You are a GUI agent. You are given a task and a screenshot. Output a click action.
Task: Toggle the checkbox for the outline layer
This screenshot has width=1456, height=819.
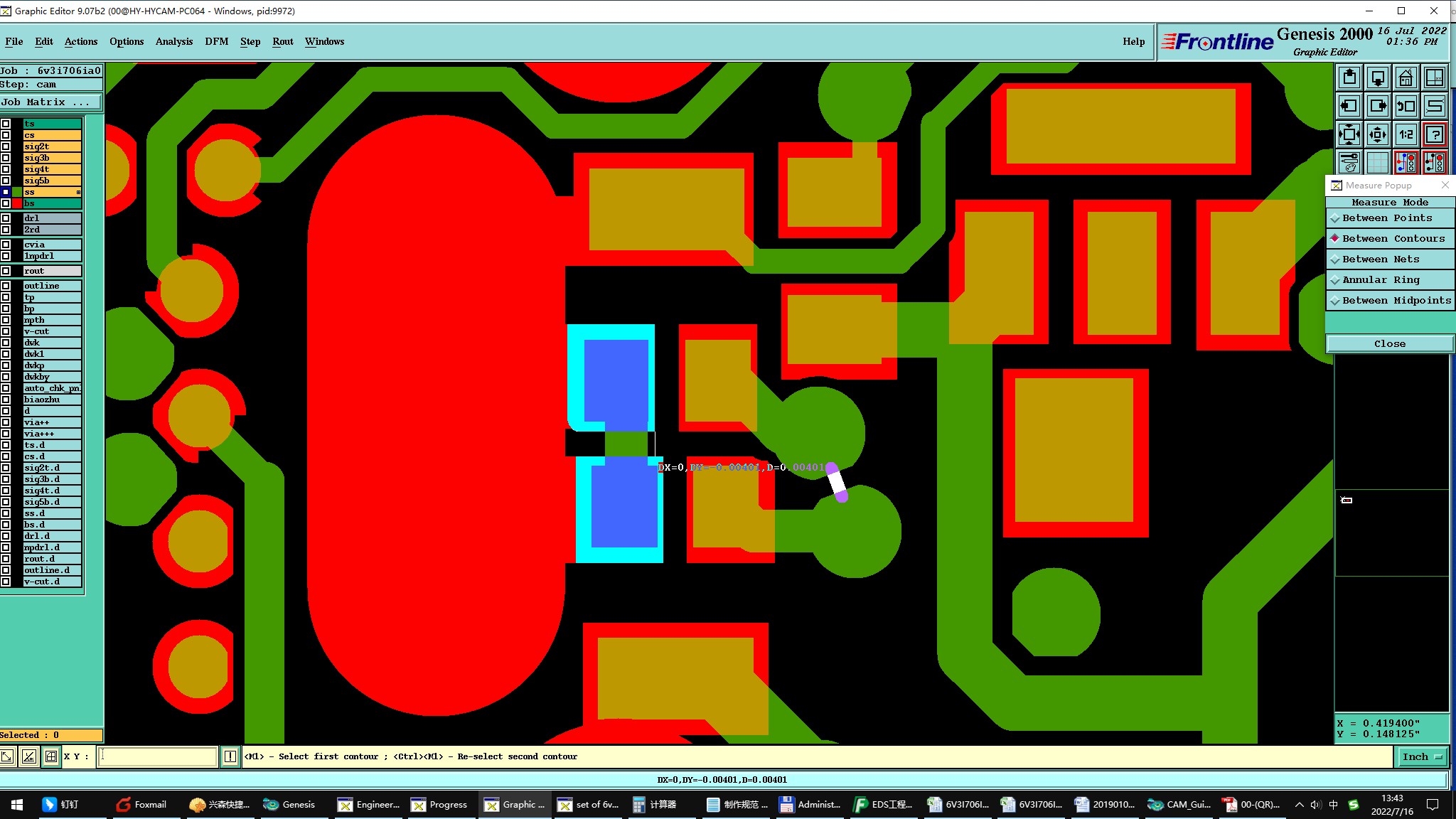point(6,286)
